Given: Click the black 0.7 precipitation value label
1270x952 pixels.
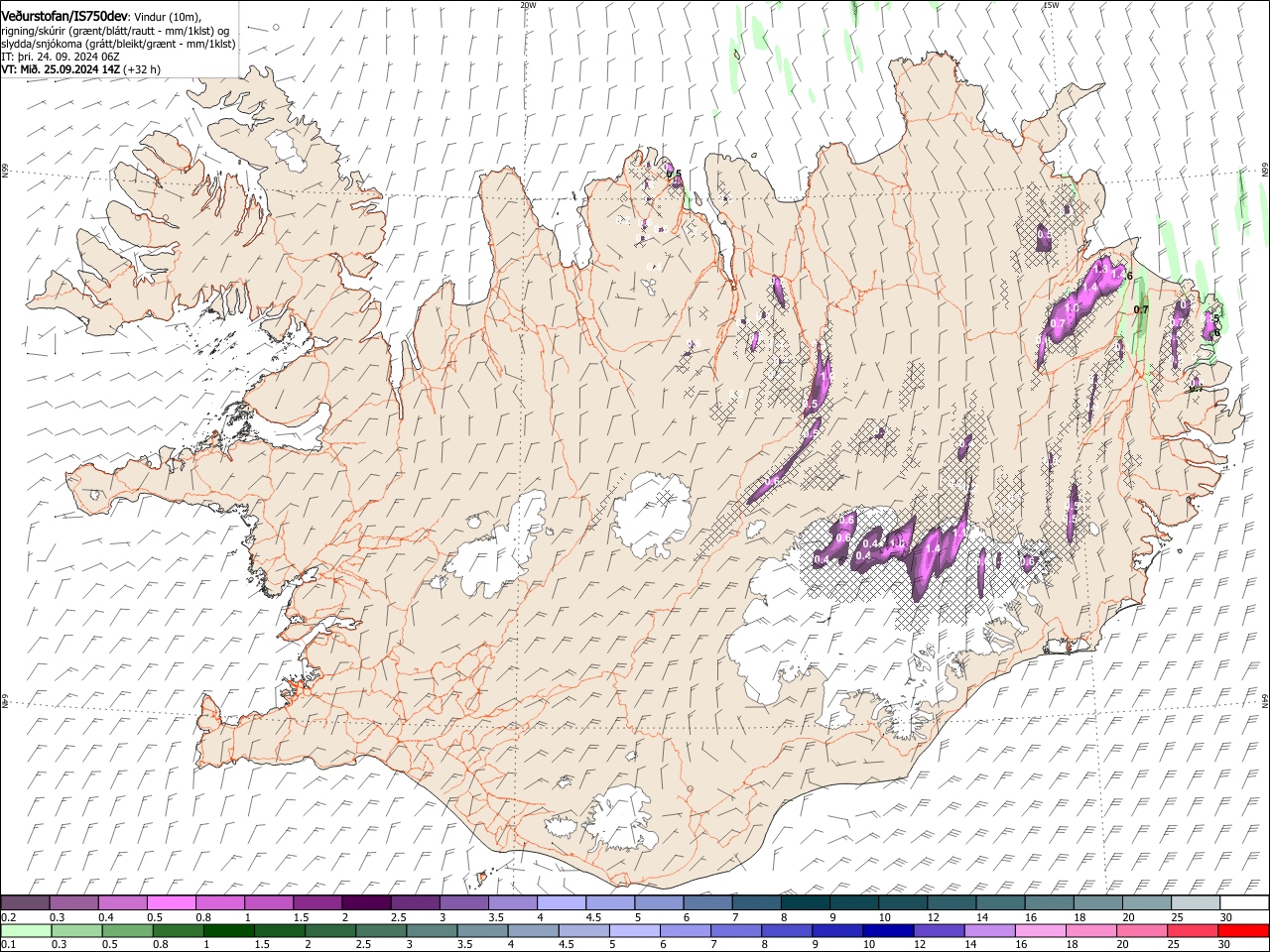Looking at the screenshot, I should pos(1141,309).
